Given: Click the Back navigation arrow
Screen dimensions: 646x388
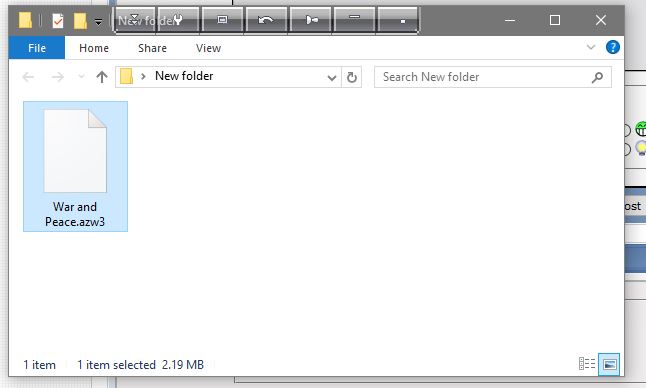Looking at the screenshot, I should pos(28,77).
